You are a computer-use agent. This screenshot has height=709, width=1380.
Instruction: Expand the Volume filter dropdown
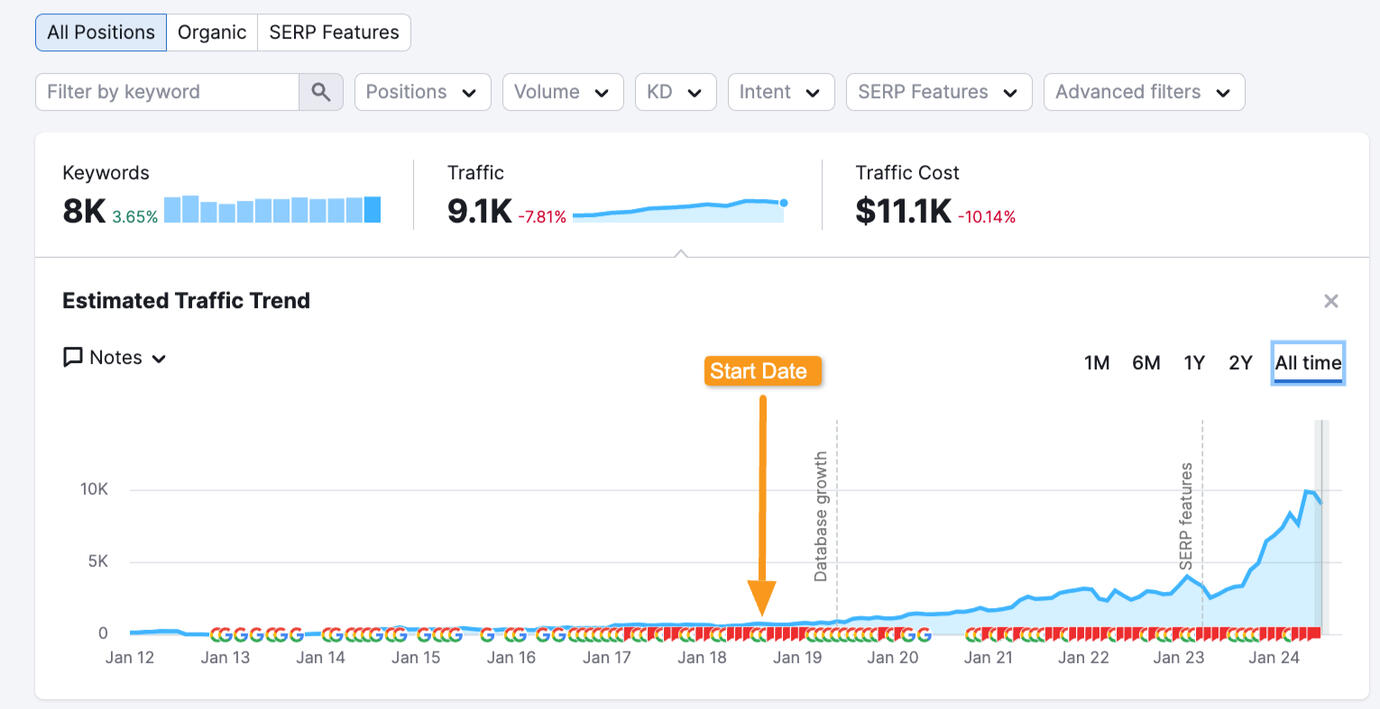(562, 92)
